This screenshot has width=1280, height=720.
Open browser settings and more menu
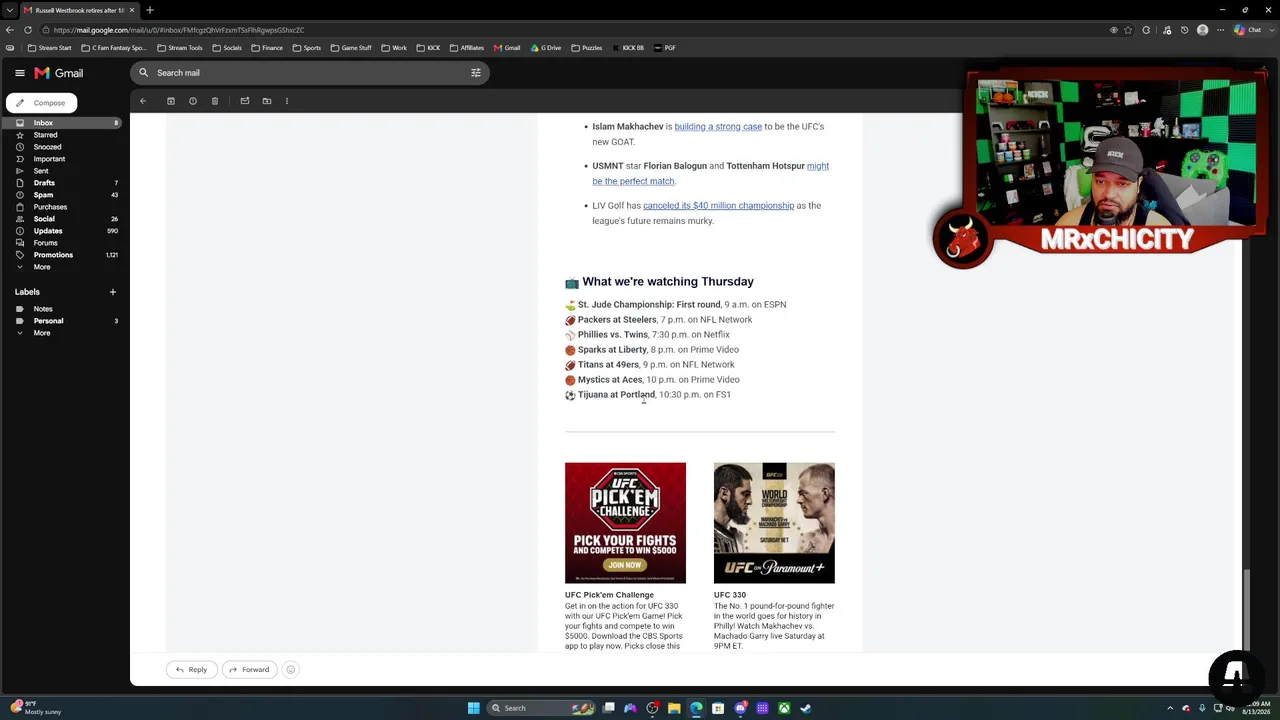(x=1220, y=30)
